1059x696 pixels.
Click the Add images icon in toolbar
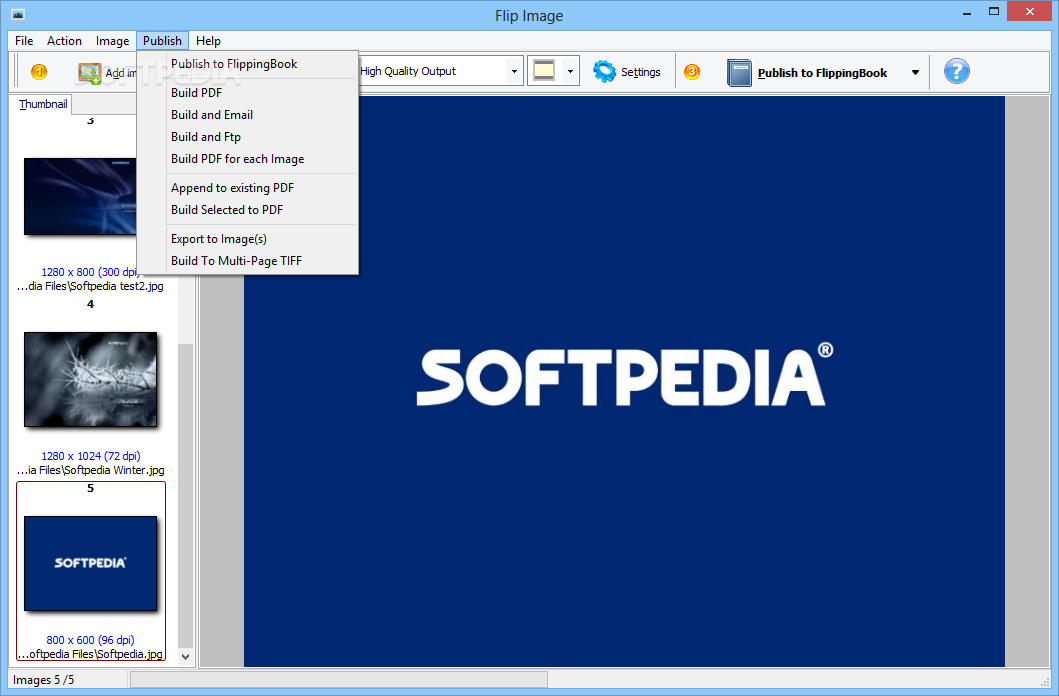[x=89, y=73]
